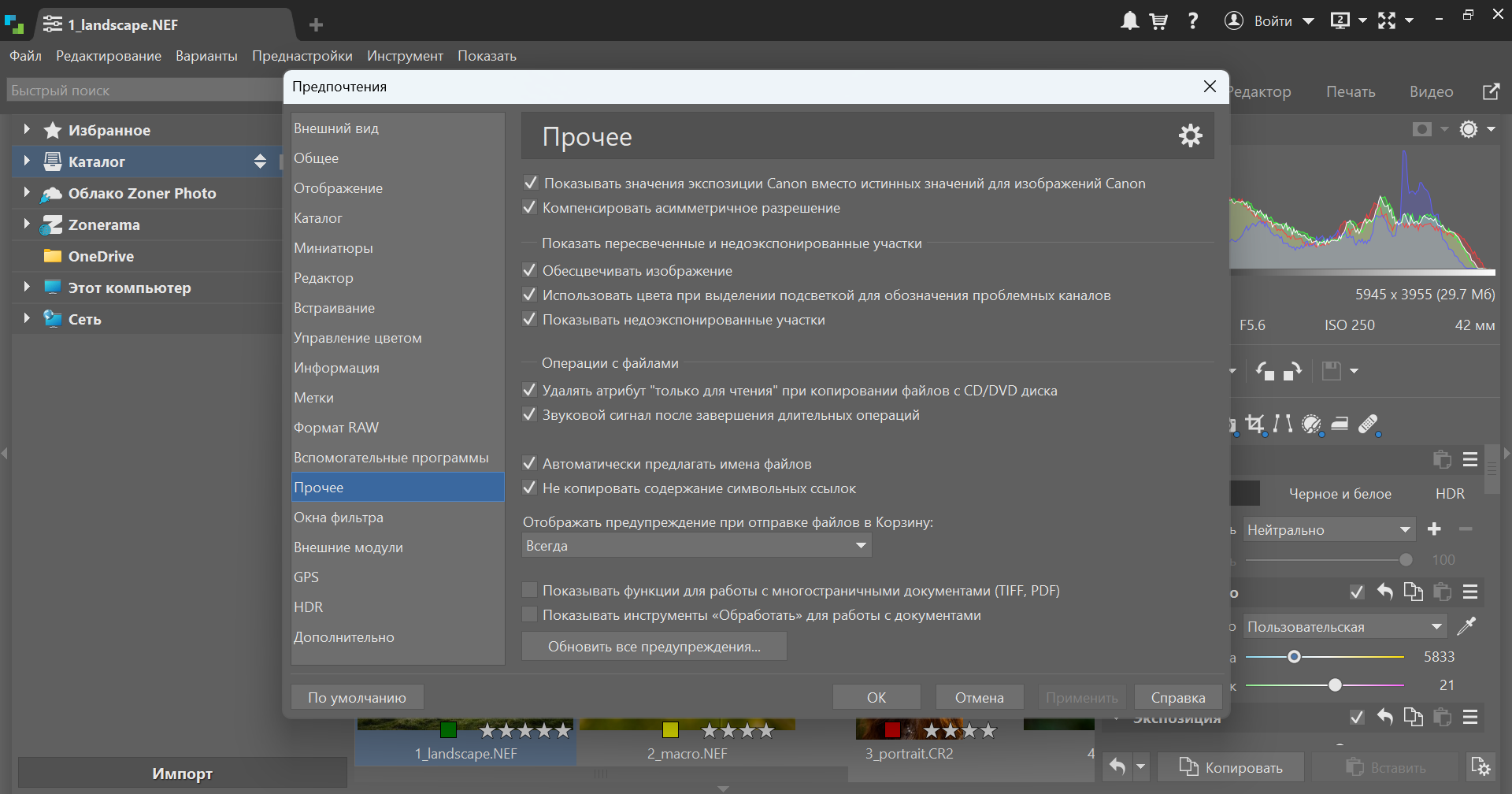
Task: Click the fullscreen arrows icon
Action: [1387, 21]
